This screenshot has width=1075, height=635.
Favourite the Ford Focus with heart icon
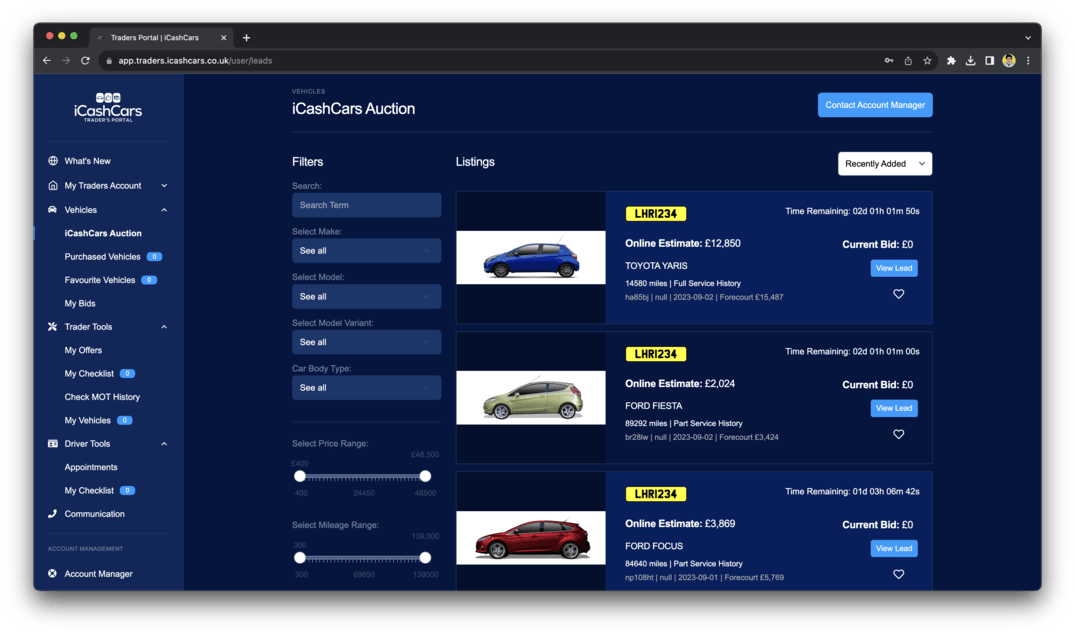point(898,574)
